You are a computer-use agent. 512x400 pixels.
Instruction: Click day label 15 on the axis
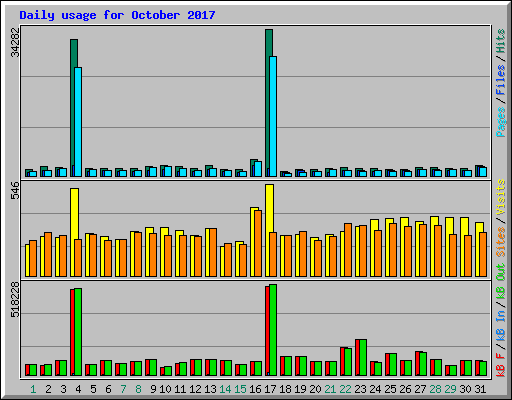point(240,389)
